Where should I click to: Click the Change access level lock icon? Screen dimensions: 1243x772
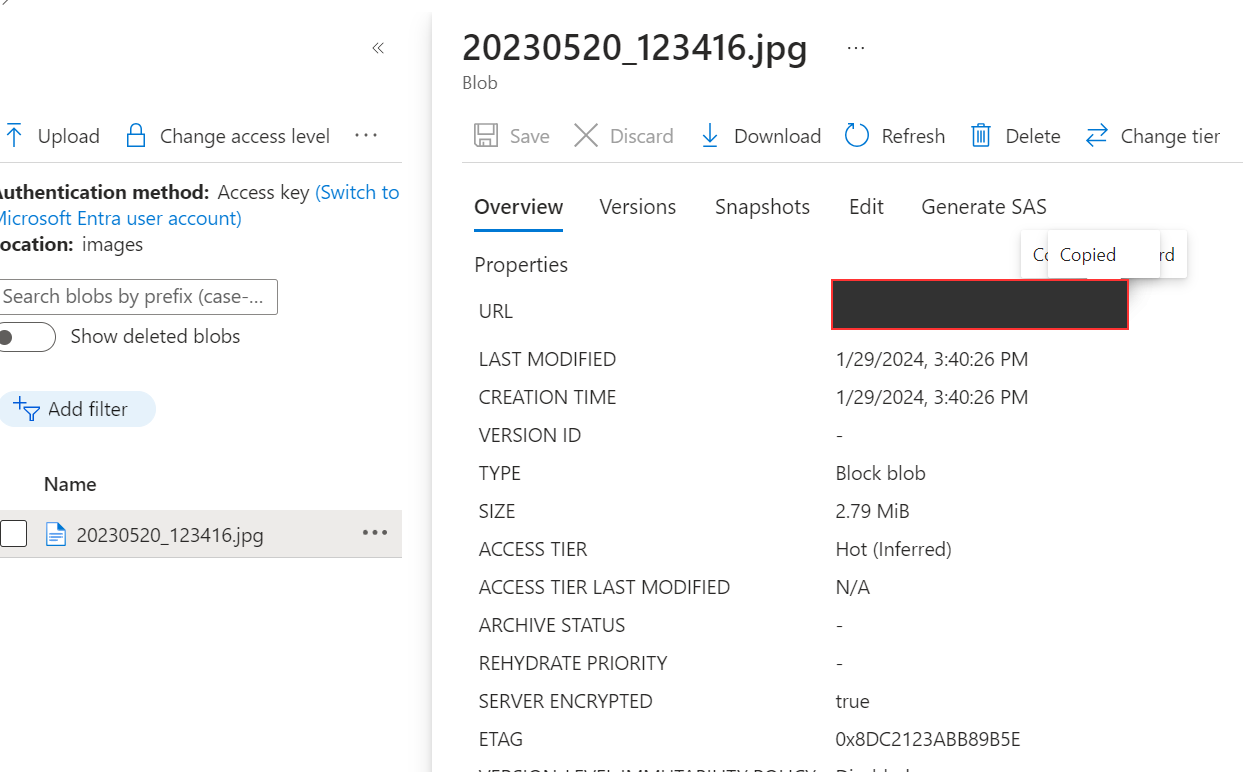tap(136, 135)
